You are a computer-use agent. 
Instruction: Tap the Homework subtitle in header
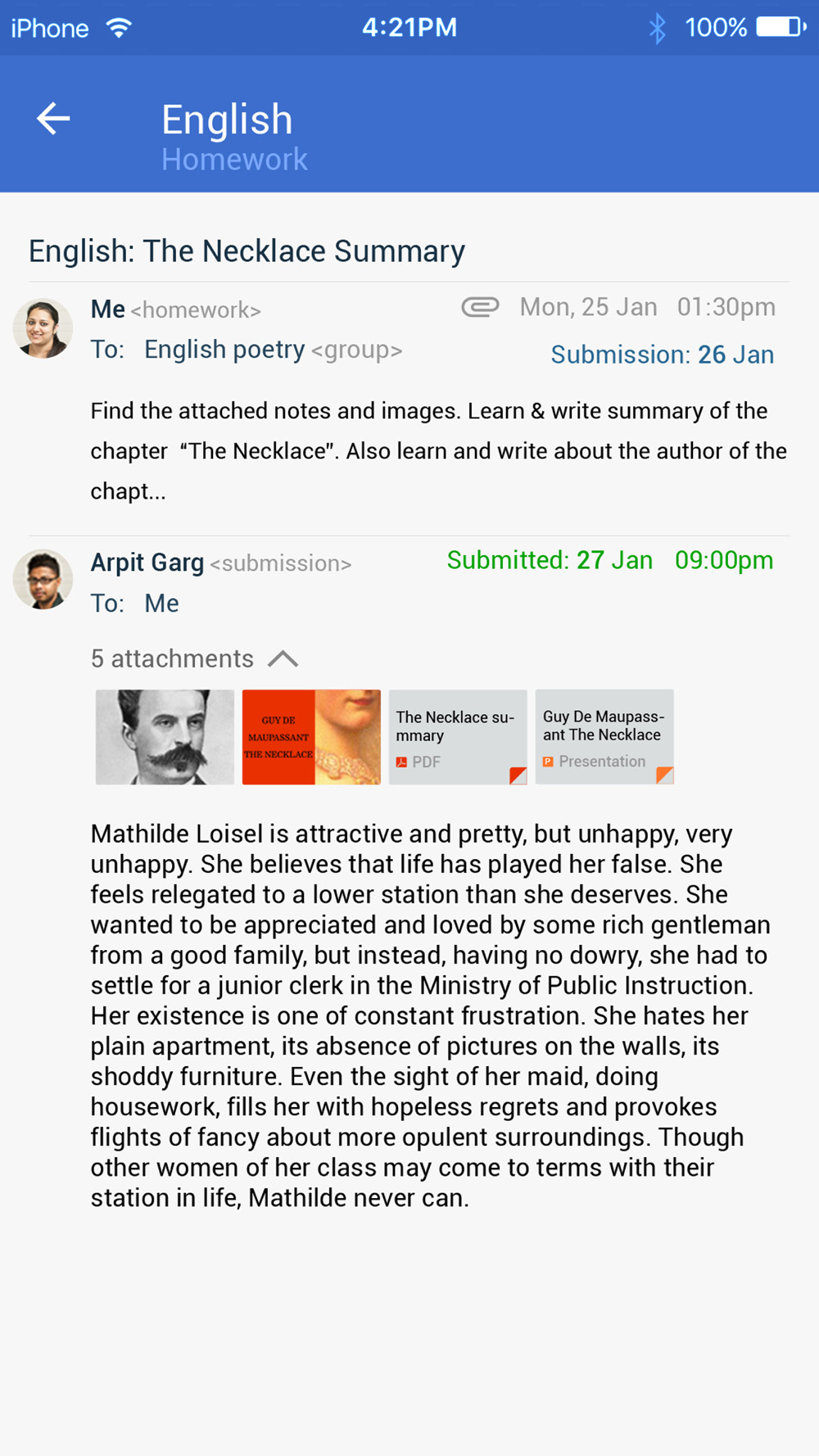click(x=234, y=159)
